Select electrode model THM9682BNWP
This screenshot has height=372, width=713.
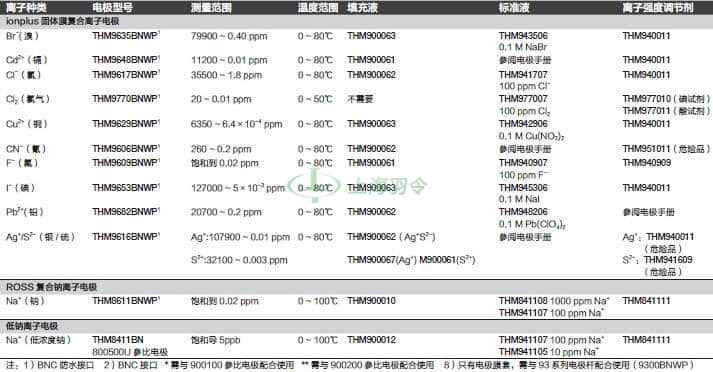[x=126, y=211]
